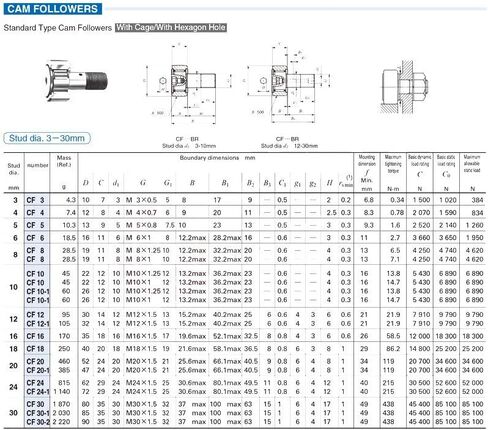
Task: Click the 2 070 dynamic load value
Action: point(421,213)
